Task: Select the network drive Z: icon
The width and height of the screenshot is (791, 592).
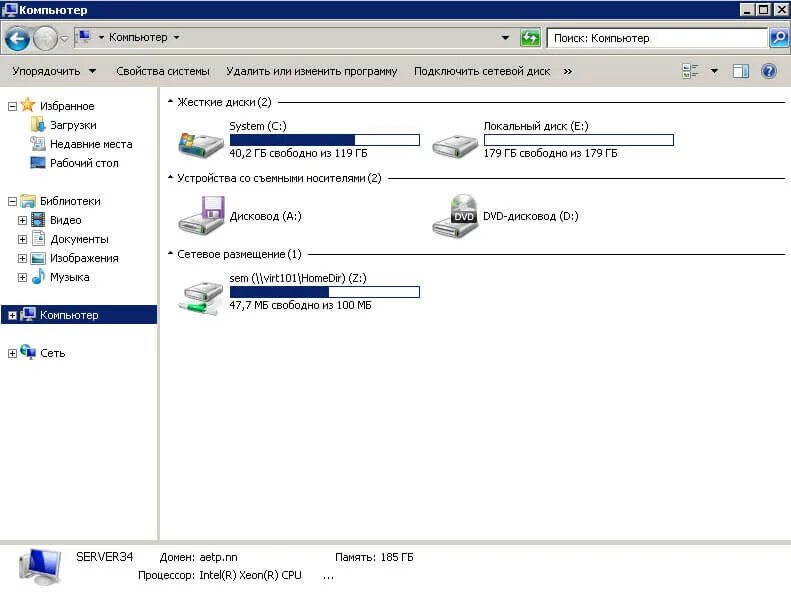Action: [x=201, y=298]
